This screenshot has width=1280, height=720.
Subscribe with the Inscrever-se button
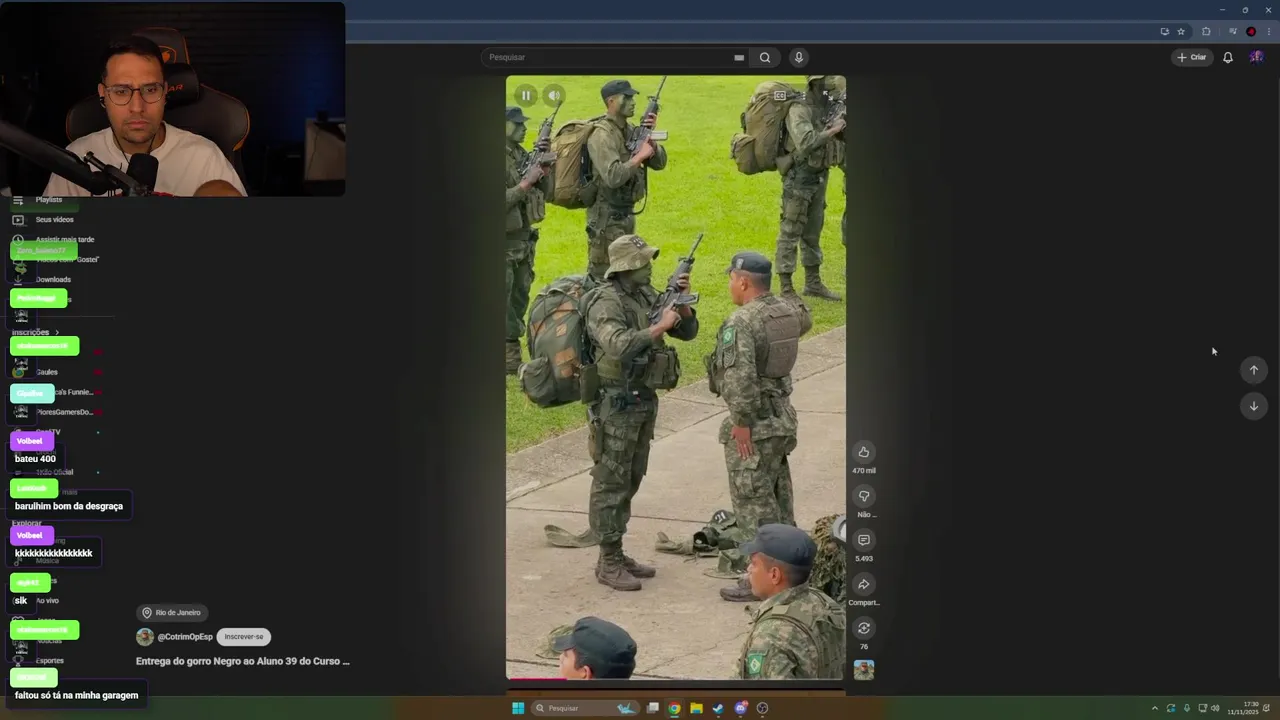click(244, 637)
